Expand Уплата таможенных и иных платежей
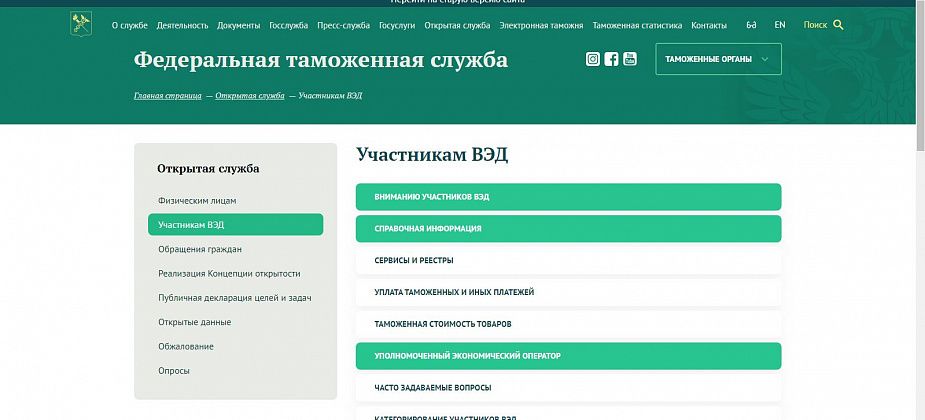This screenshot has width=925, height=420. [569, 292]
